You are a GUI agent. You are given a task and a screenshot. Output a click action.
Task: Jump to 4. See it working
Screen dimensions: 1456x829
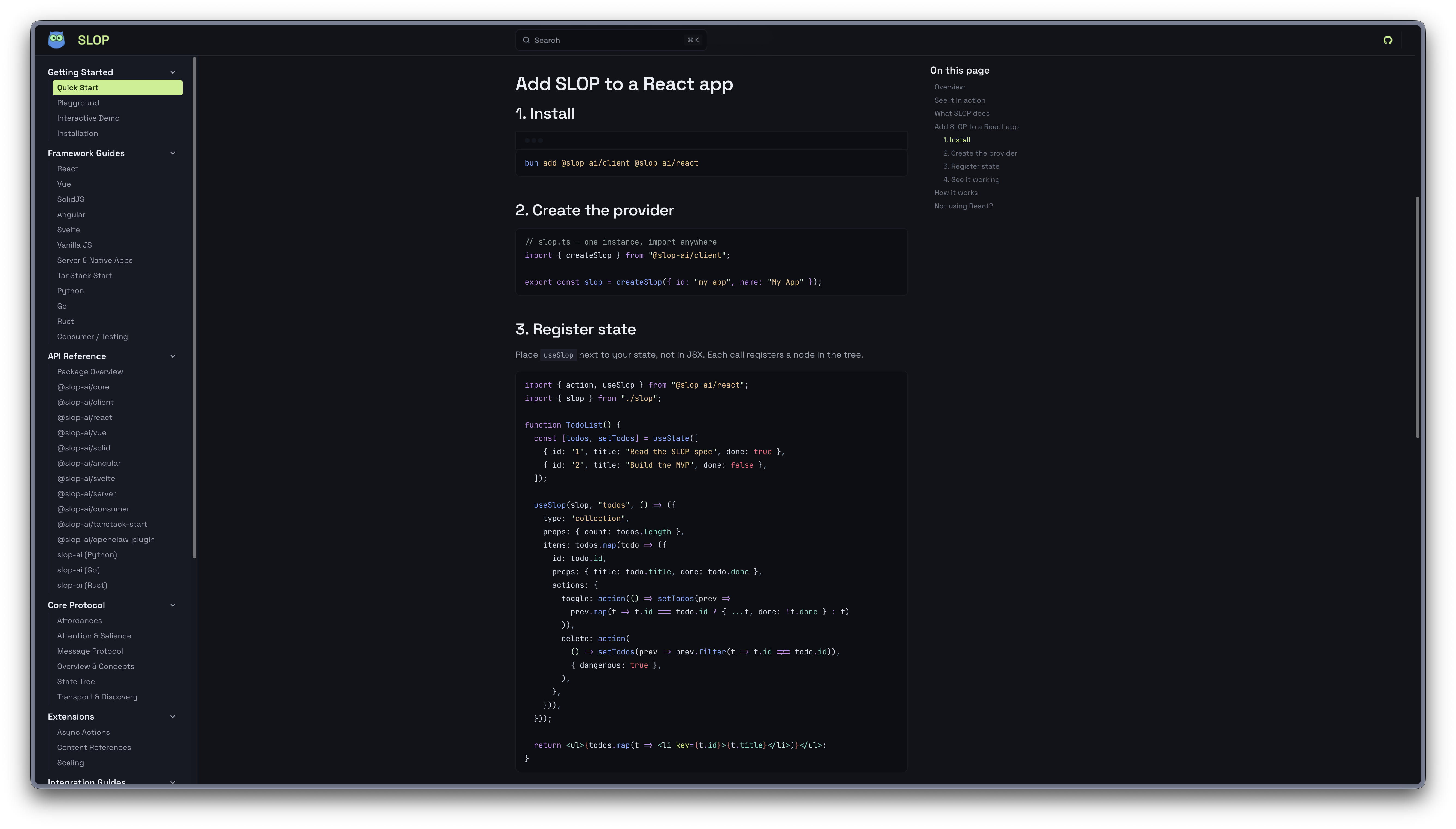[x=971, y=180]
